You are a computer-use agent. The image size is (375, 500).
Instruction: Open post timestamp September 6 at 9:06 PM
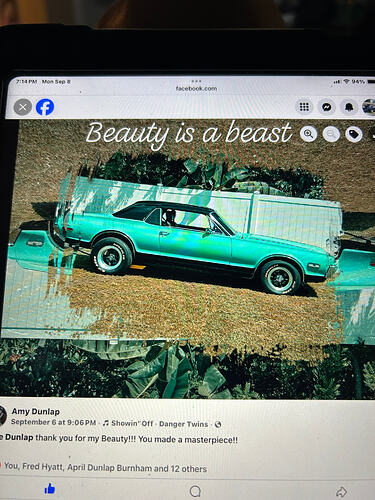54,422
